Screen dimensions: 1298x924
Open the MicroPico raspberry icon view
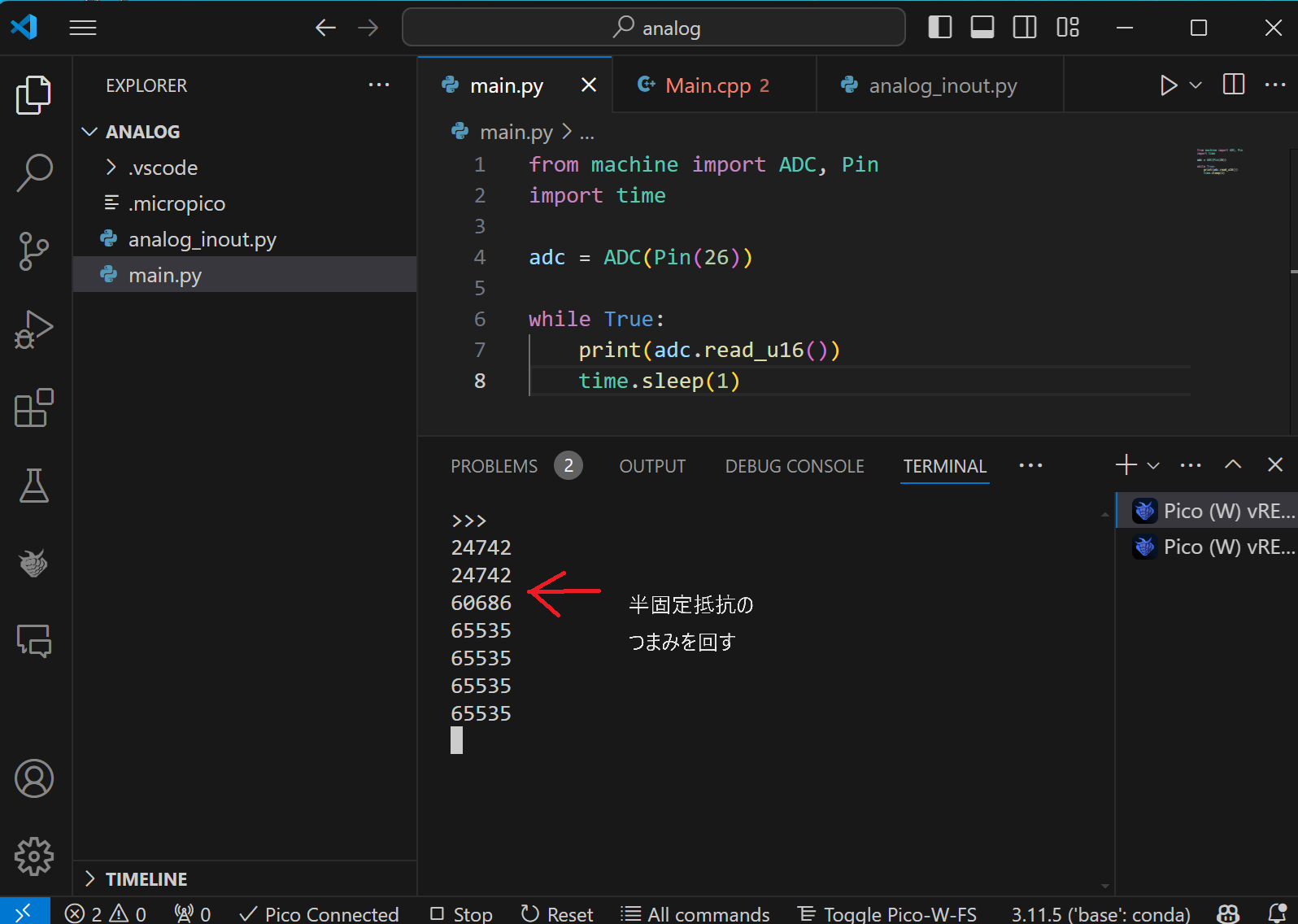pyautogui.click(x=34, y=564)
